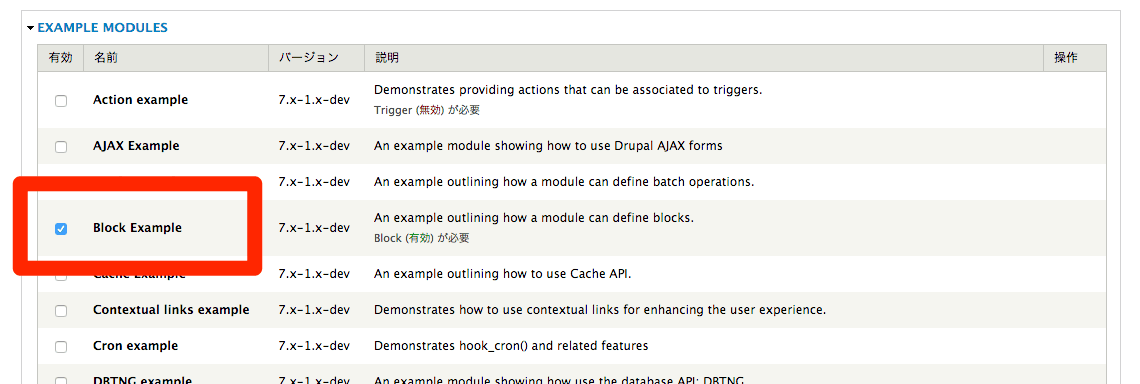The width and height of the screenshot is (1140, 384).
Task: Click the contextual links user experience description
Action: (x=600, y=310)
